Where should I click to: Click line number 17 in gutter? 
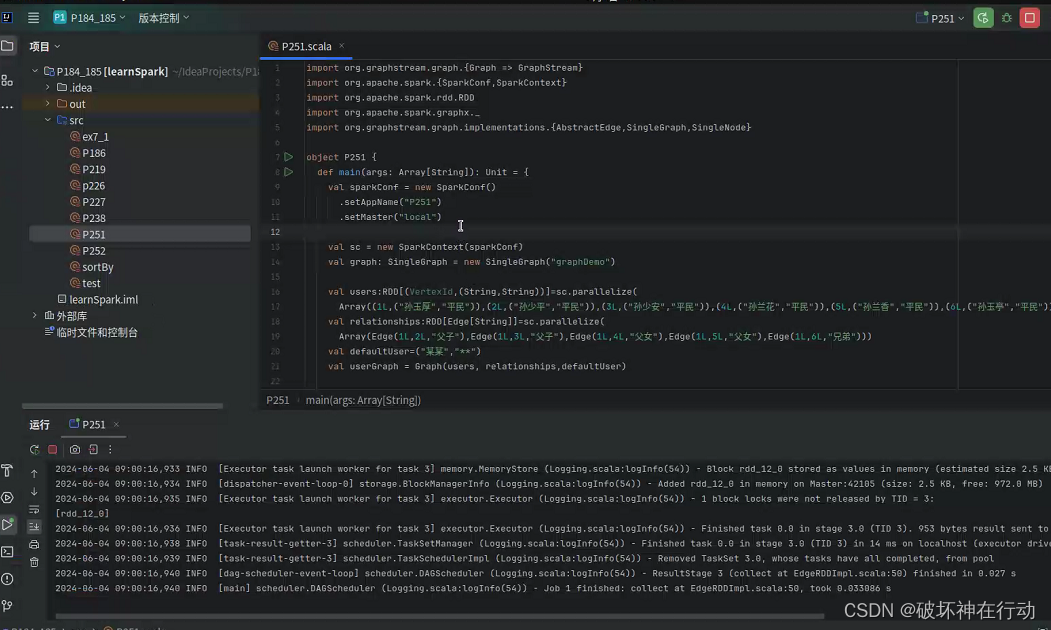tap(275, 306)
